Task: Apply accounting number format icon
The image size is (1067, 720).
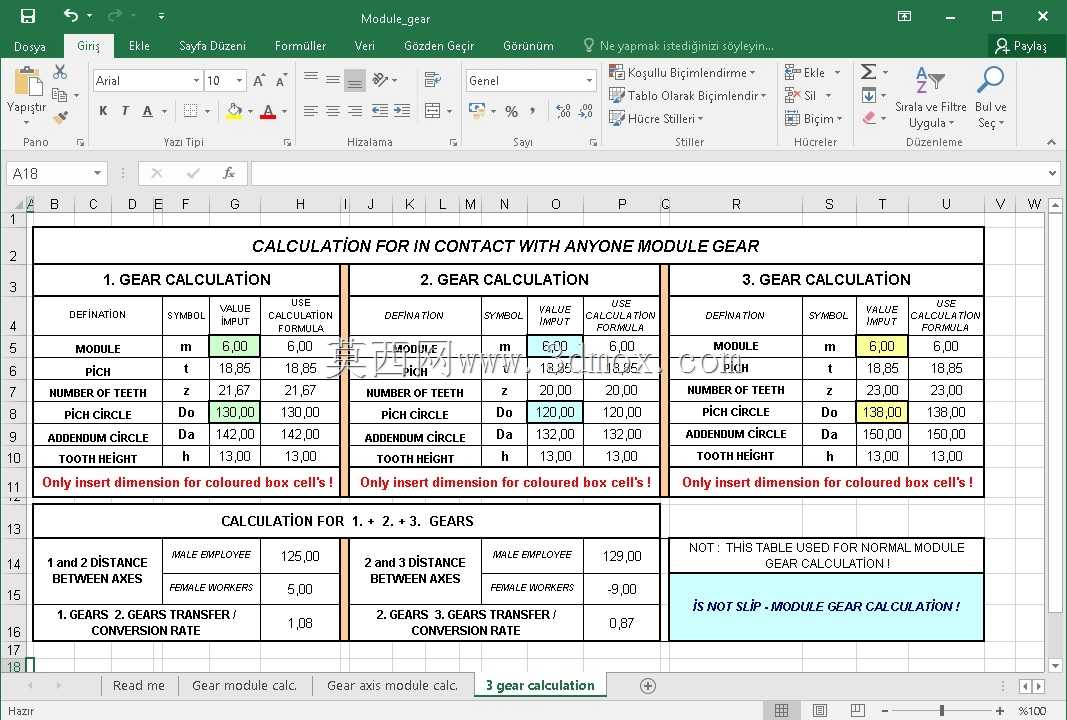Action: [477, 110]
